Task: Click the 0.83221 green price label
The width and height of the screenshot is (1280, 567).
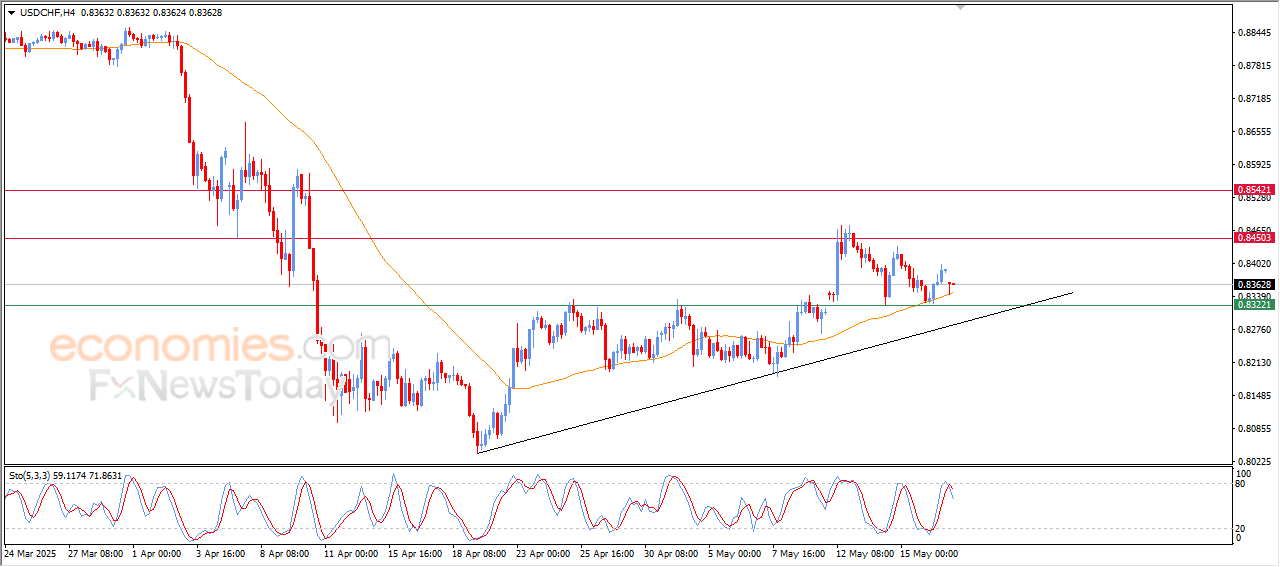Action: point(1254,305)
